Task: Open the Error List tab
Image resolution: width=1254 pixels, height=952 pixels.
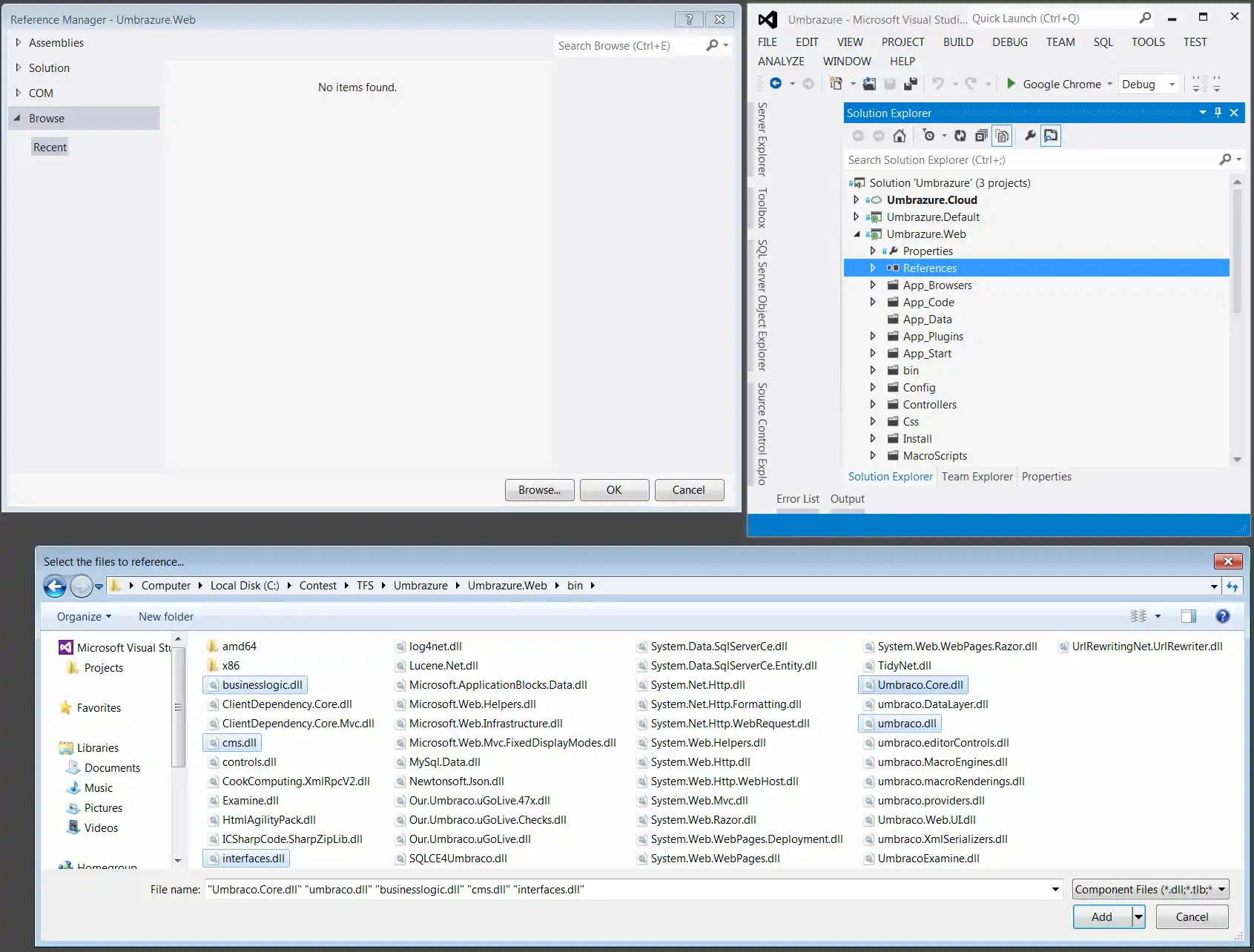Action: click(x=798, y=499)
